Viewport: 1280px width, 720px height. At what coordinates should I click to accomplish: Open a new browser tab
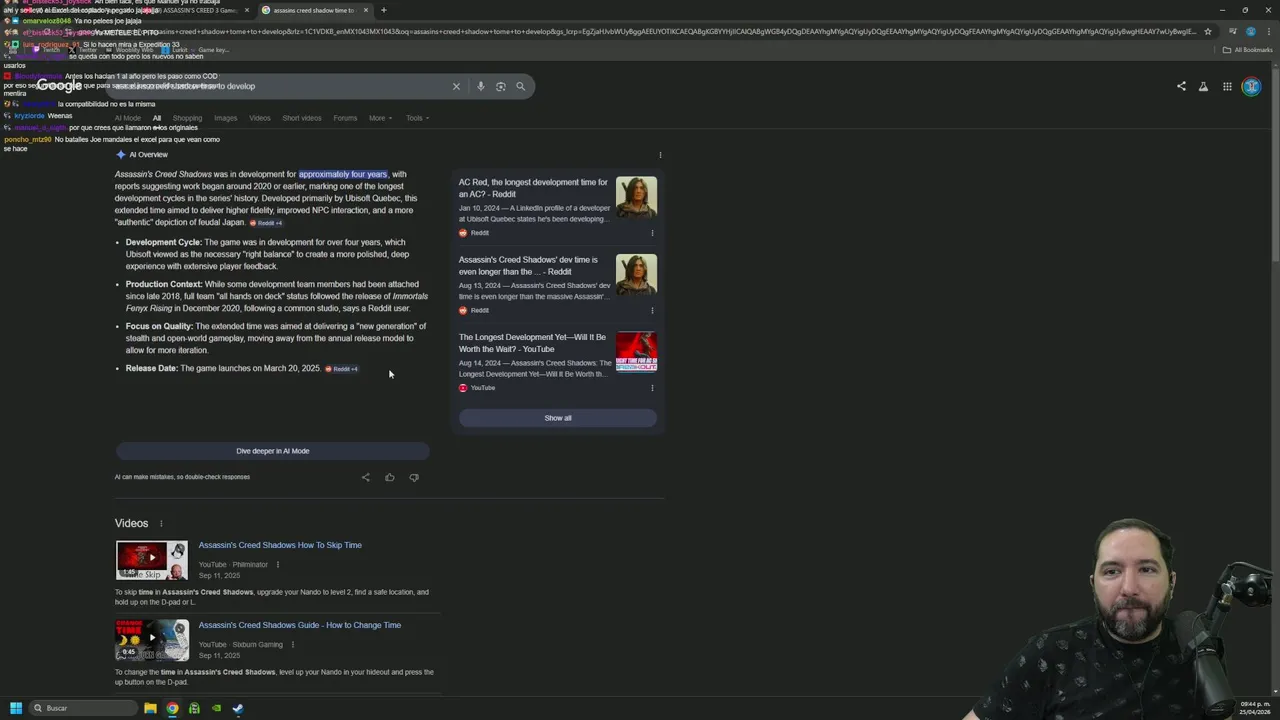point(383,10)
